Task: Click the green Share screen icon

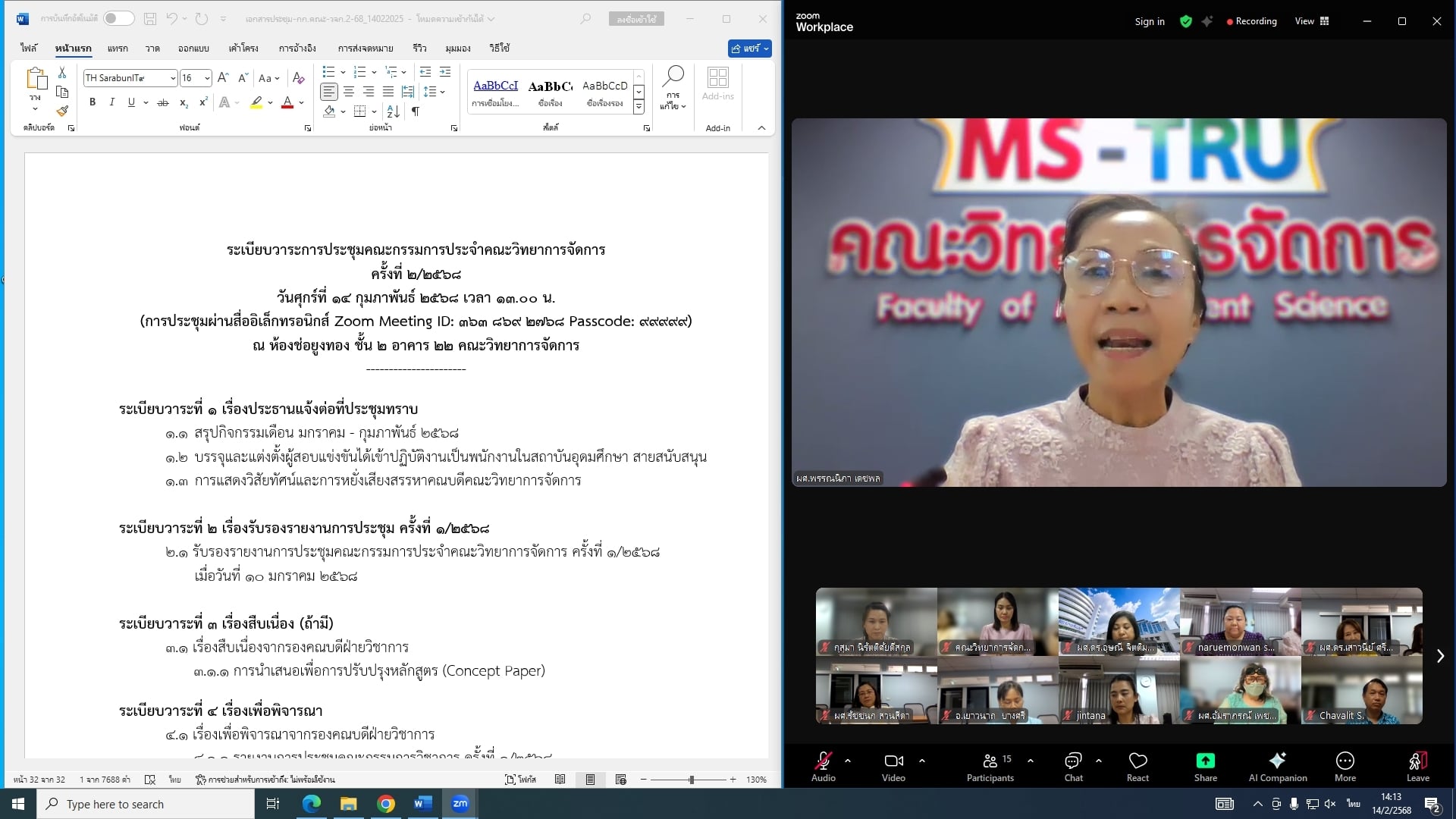Action: tap(1205, 761)
